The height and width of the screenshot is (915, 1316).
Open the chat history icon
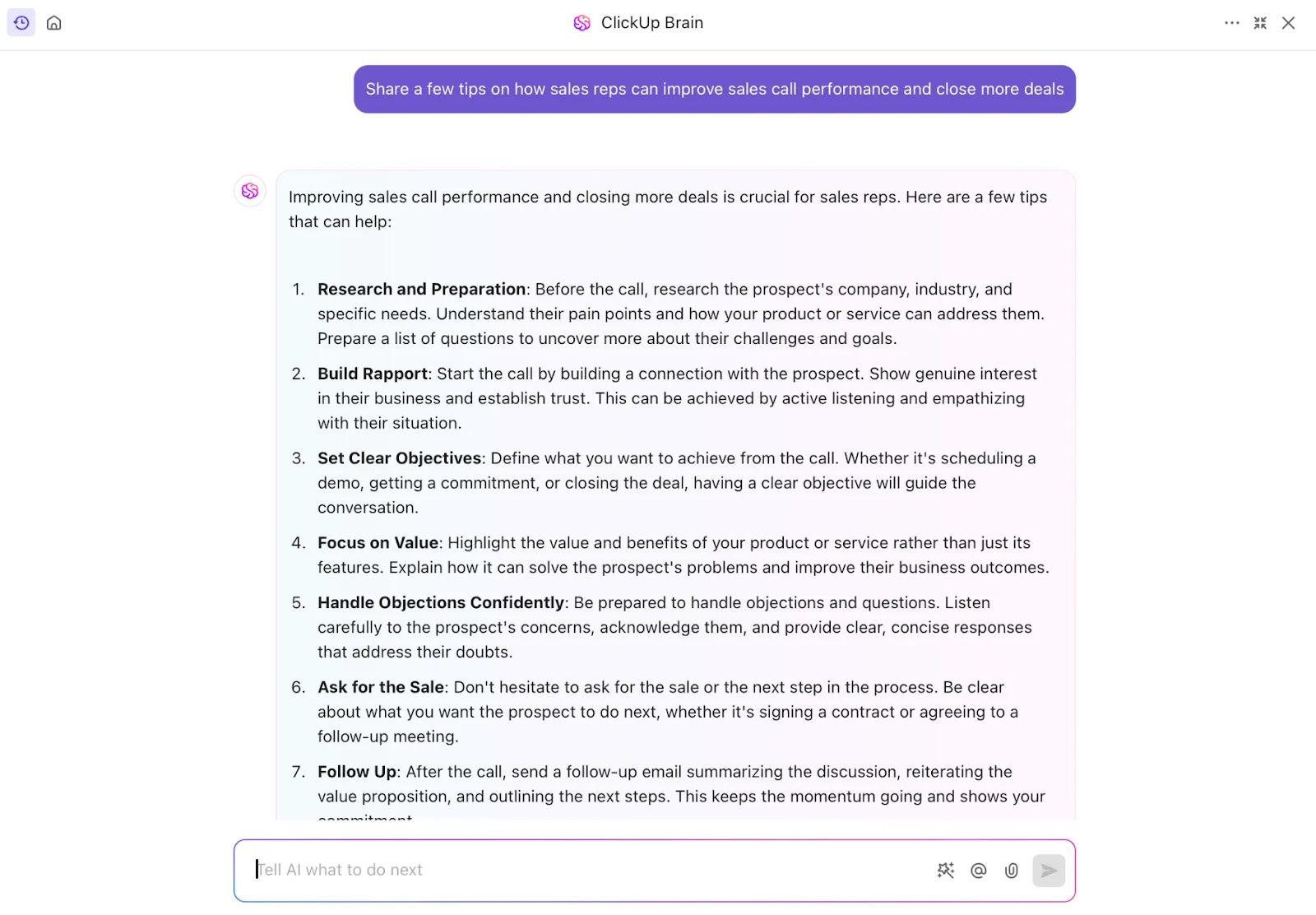(x=21, y=23)
